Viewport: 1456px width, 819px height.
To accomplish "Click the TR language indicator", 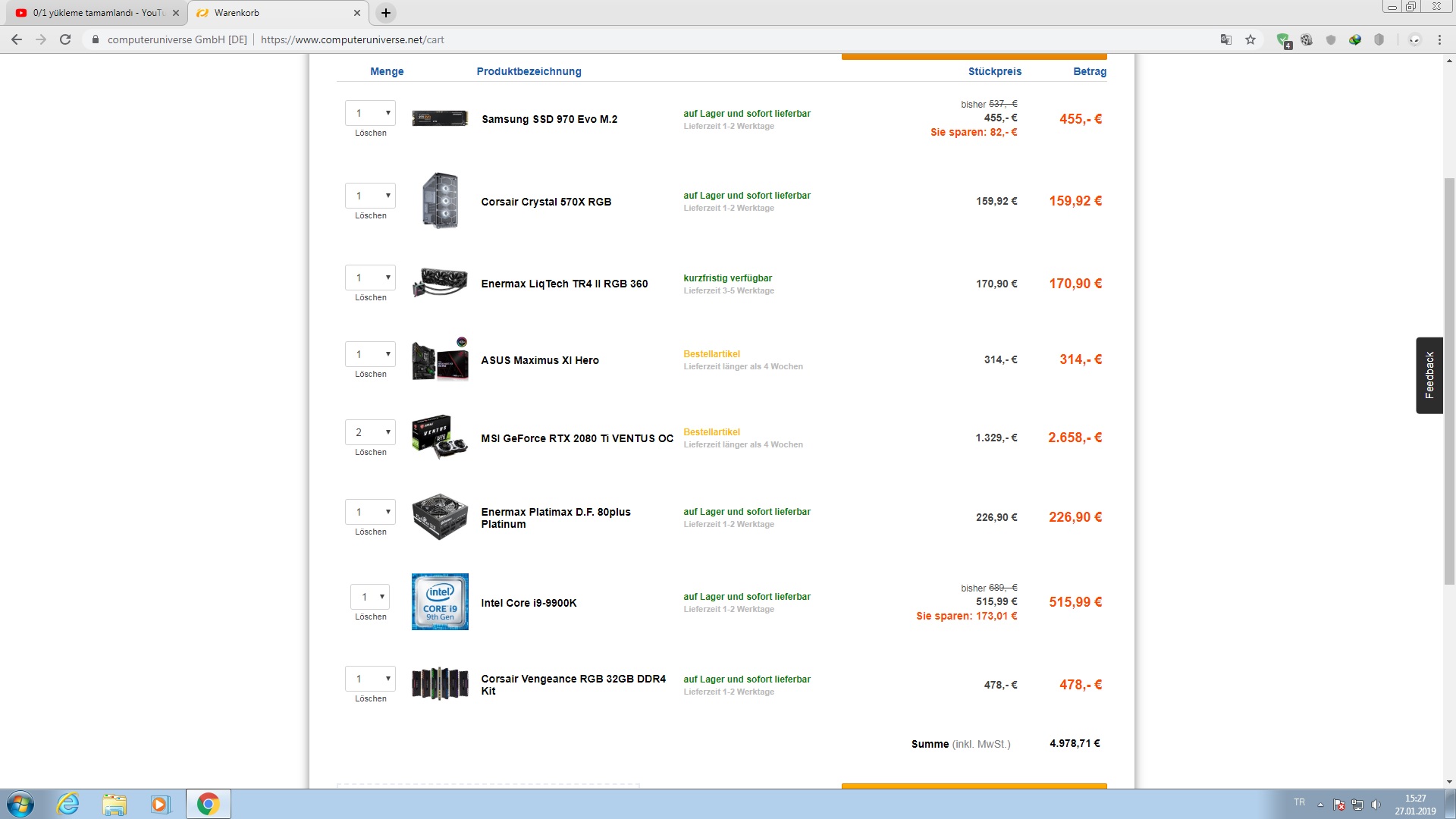I will point(1300,802).
